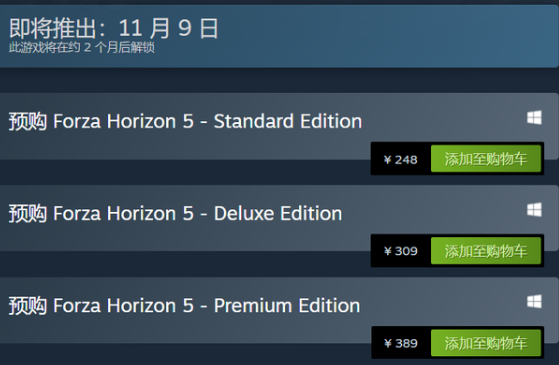Click Windows icon on Standard Edition row
This screenshot has height=365, width=559.
tap(534, 118)
